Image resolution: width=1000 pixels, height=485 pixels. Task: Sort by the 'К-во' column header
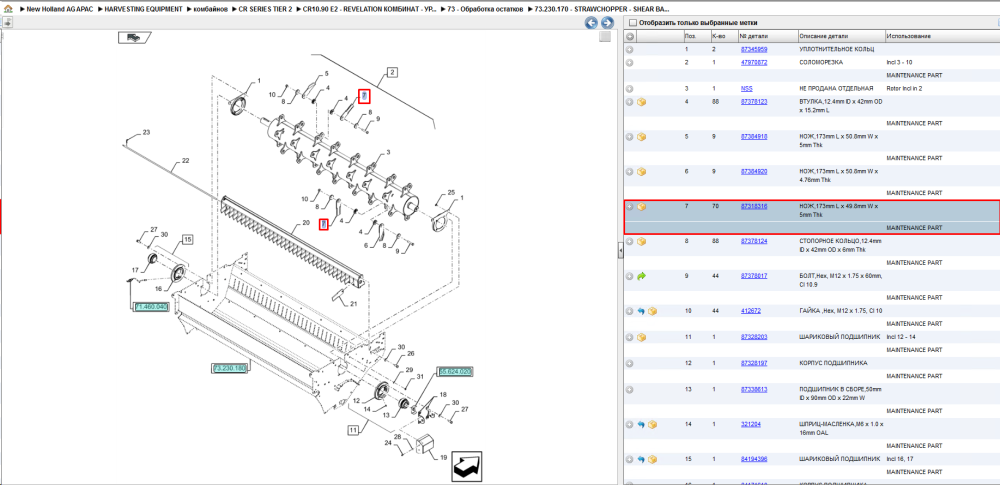point(723,36)
